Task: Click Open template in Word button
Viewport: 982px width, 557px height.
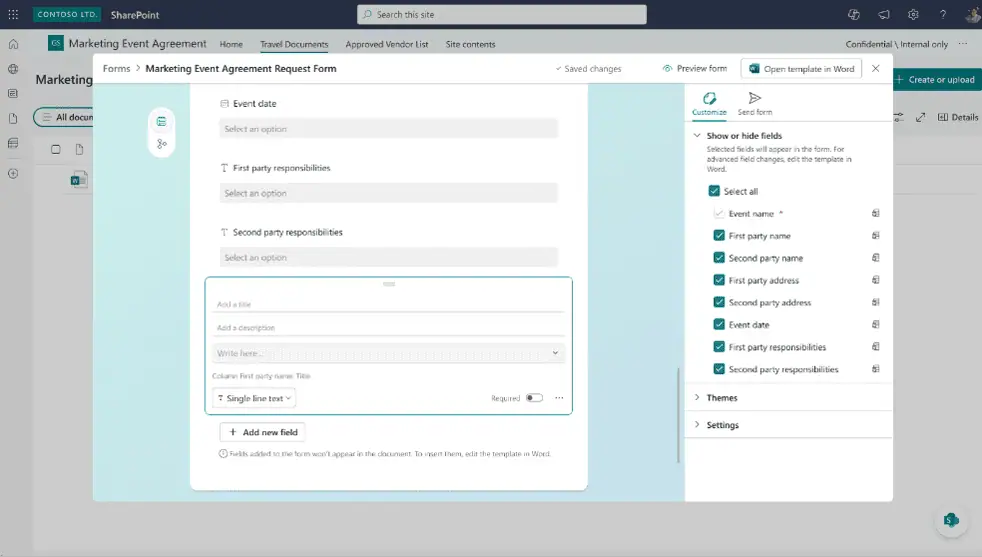Action: (x=802, y=69)
